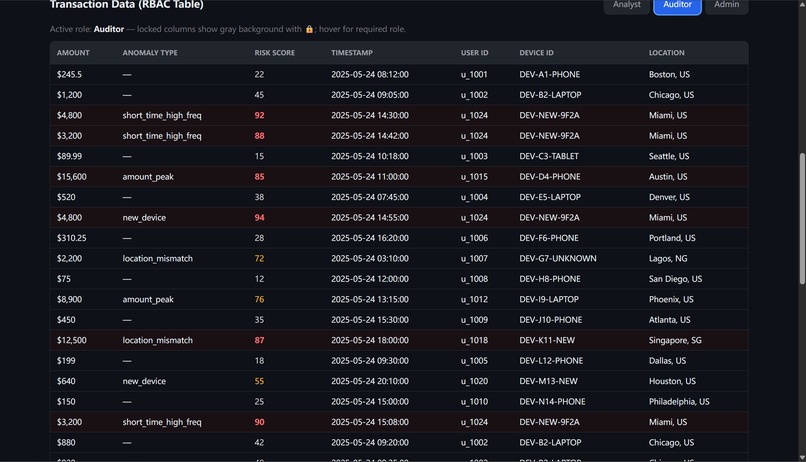Sort by Risk Score column header
Image resolution: width=806 pixels, height=462 pixels.
274,53
